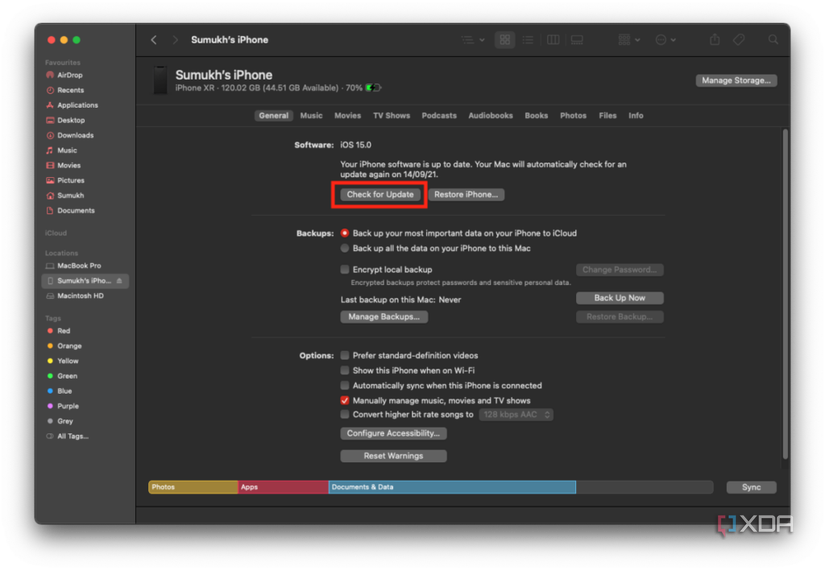
Task: Enable automatic sync when iPhone is connected
Action: point(345,385)
